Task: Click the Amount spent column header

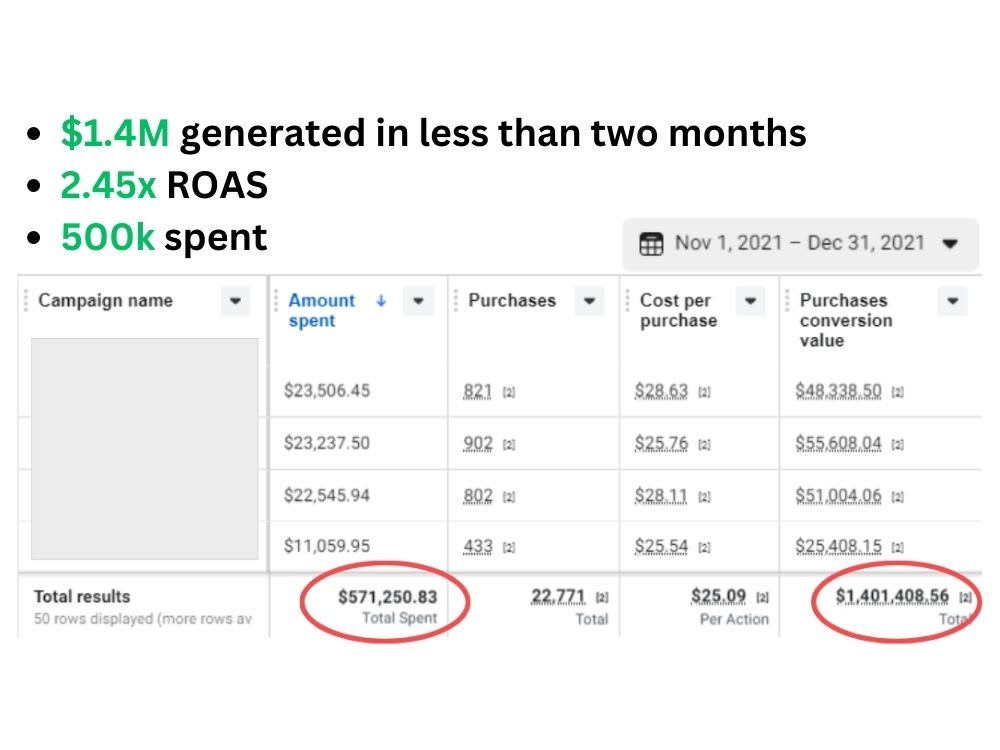Action: click(x=321, y=311)
